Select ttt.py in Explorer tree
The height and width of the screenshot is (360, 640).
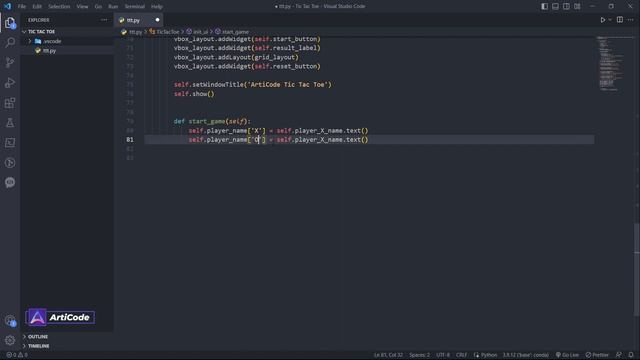(49, 51)
